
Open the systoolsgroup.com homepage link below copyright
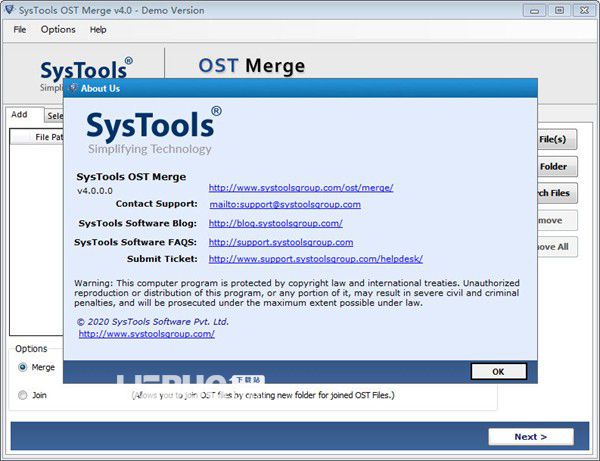[x=147, y=334]
